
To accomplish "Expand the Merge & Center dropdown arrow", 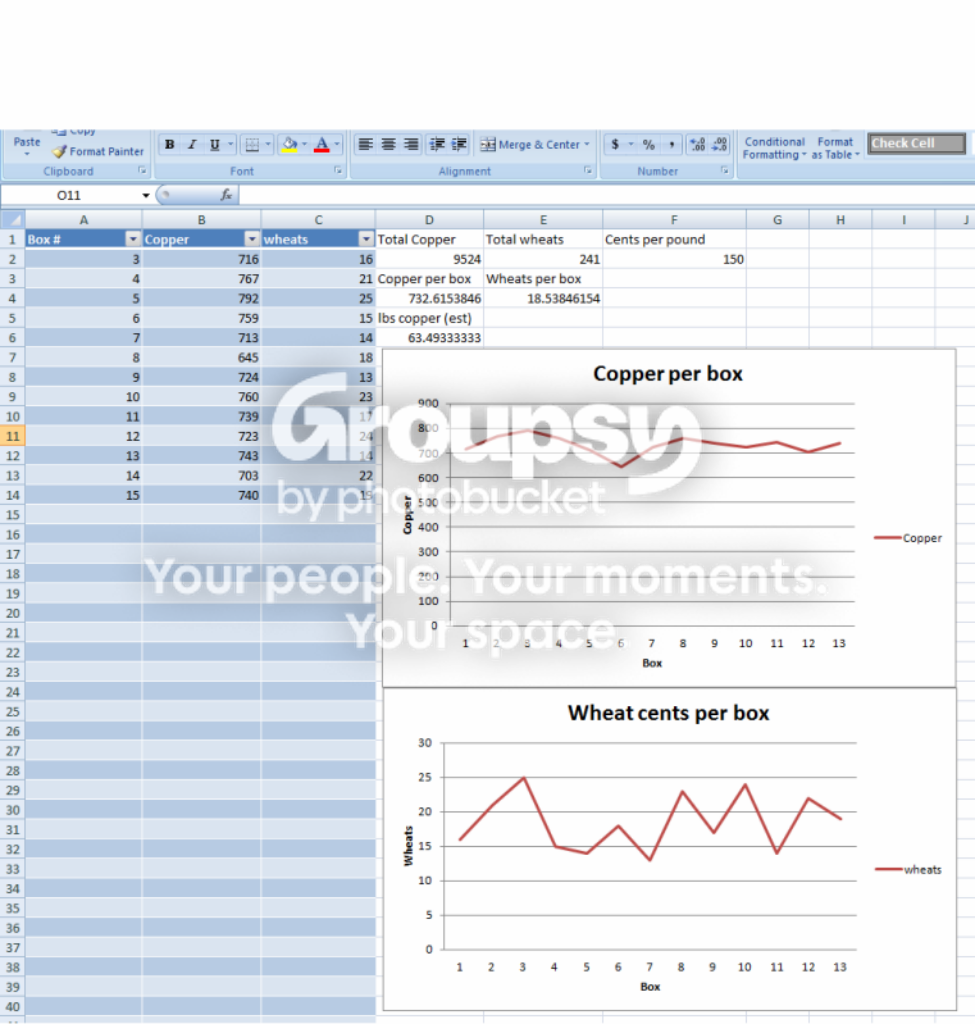I will pyautogui.click(x=587, y=144).
